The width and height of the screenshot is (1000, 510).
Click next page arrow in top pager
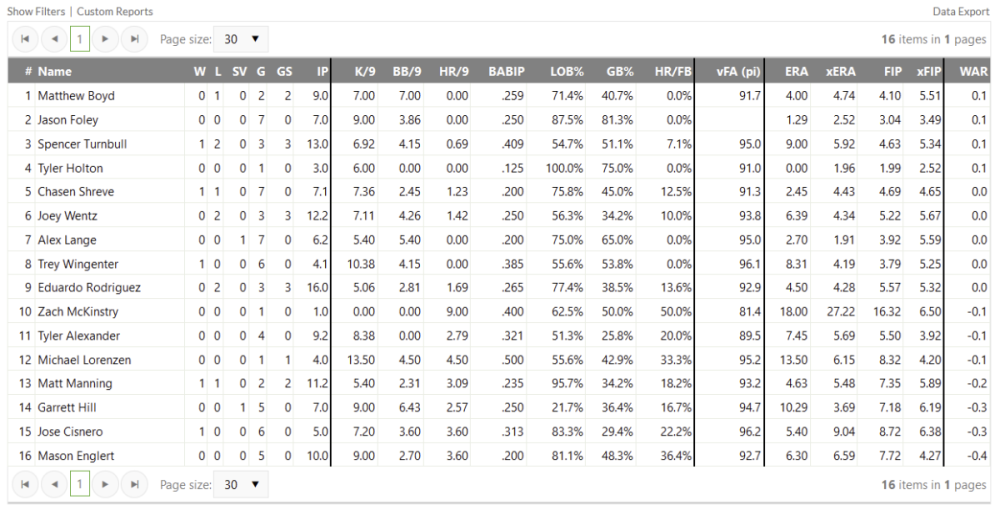point(106,40)
